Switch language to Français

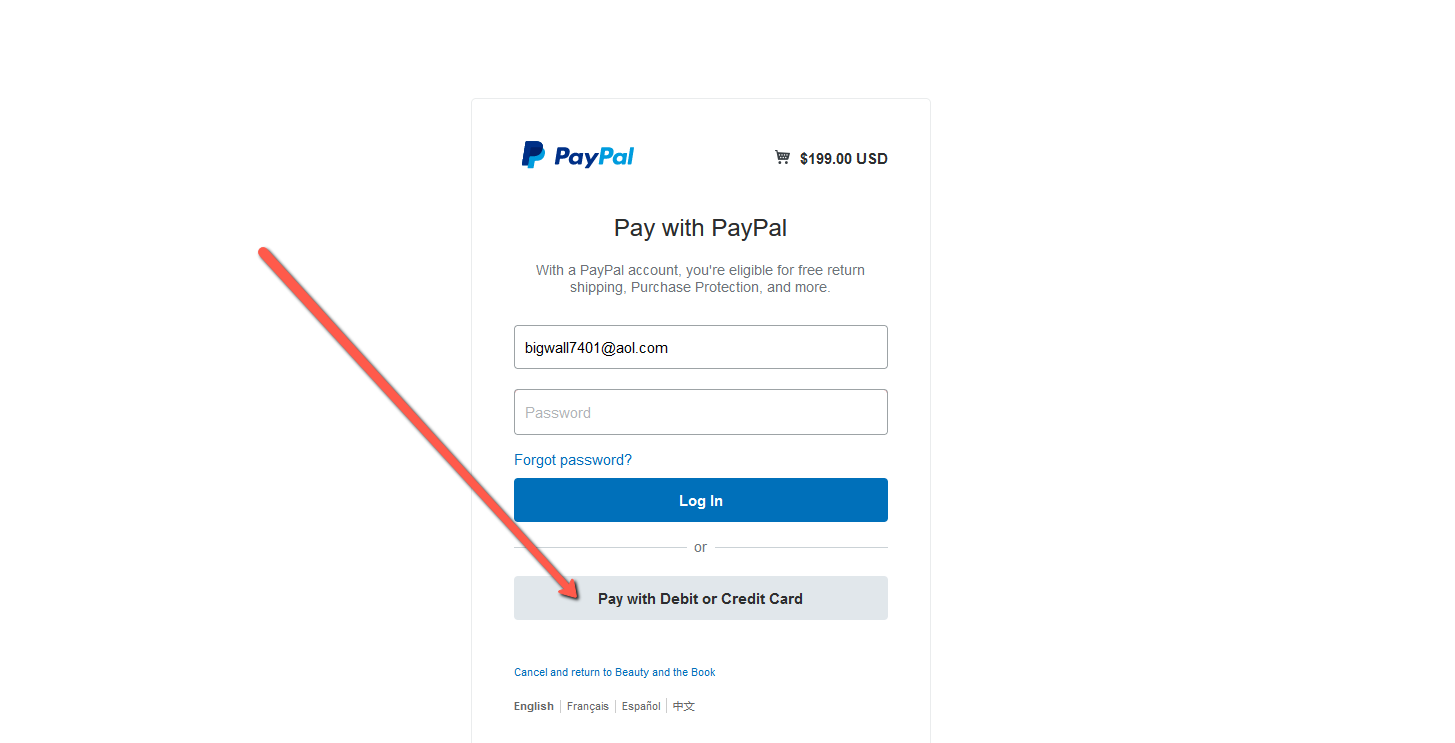click(x=588, y=706)
